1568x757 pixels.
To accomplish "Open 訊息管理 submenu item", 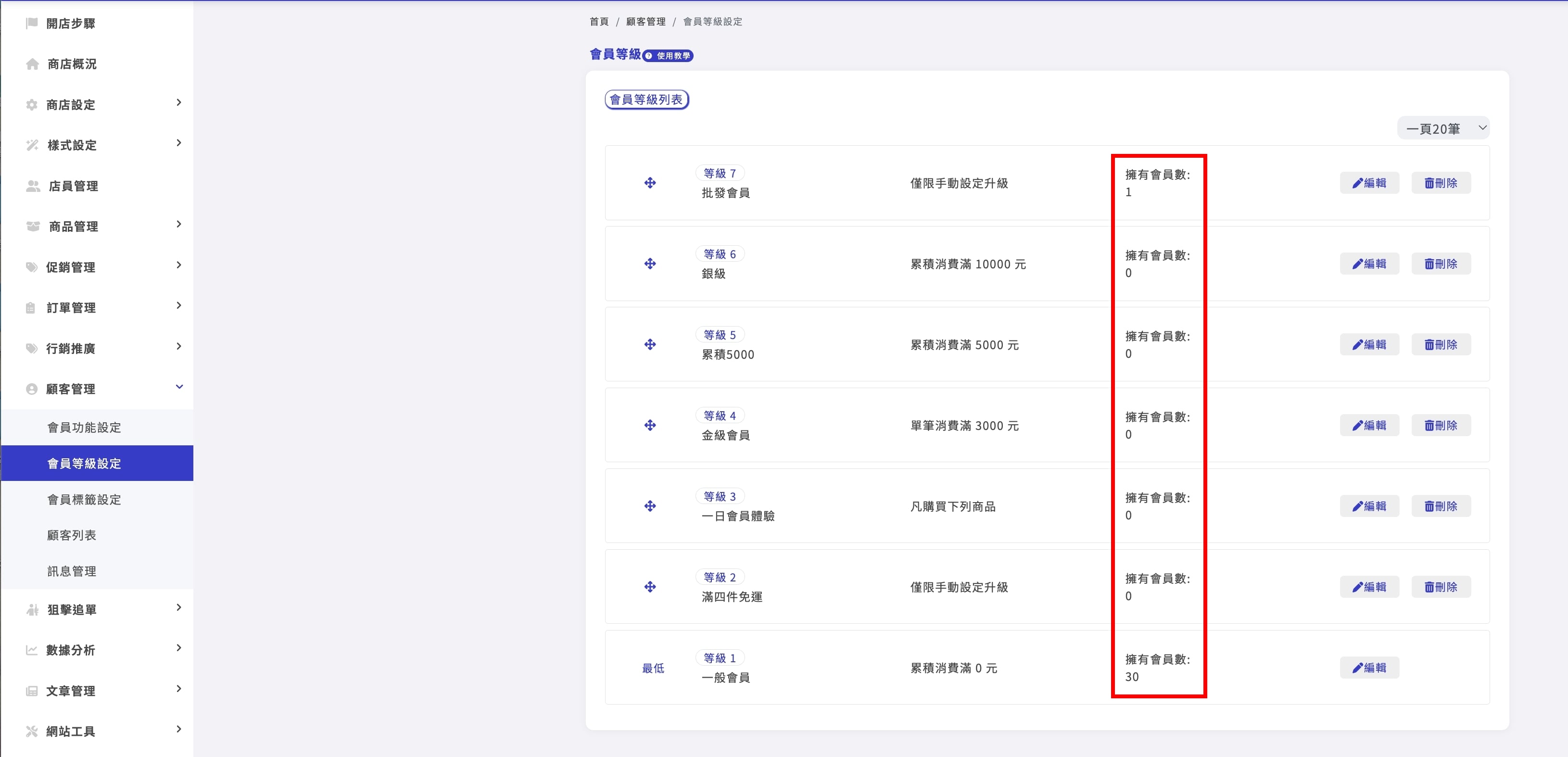I will click(97, 571).
